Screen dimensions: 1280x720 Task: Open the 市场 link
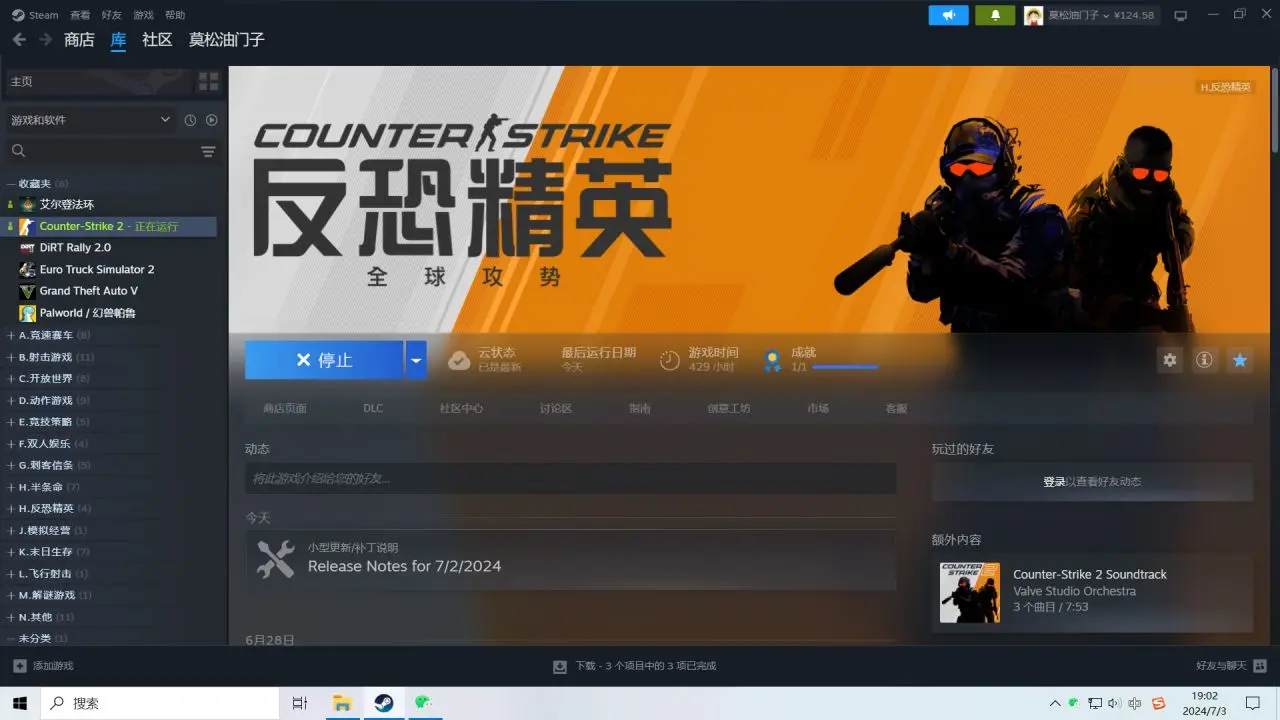pyautogui.click(x=818, y=408)
